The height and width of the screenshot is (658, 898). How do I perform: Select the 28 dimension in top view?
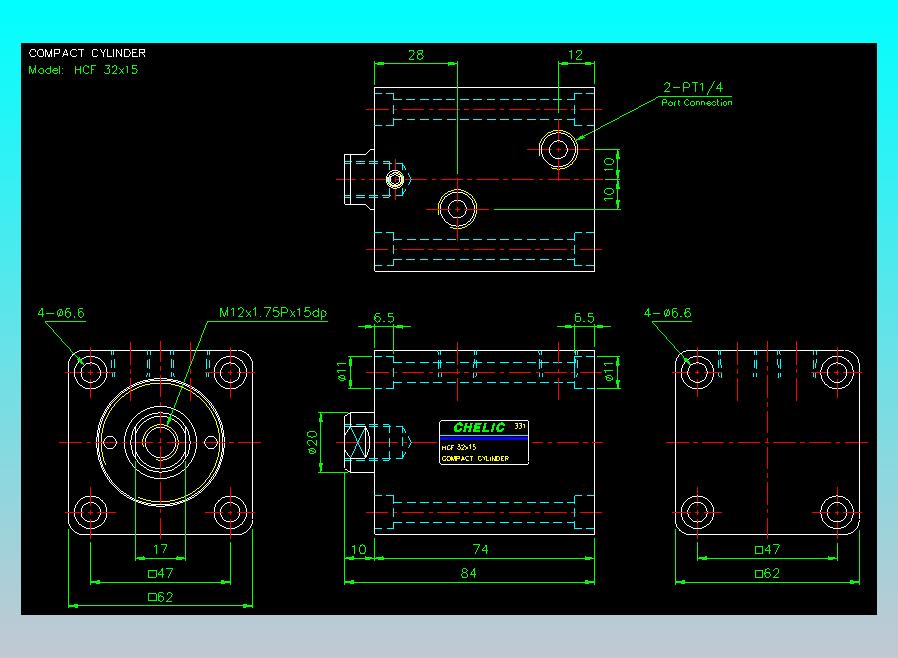click(x=416, y=55)
